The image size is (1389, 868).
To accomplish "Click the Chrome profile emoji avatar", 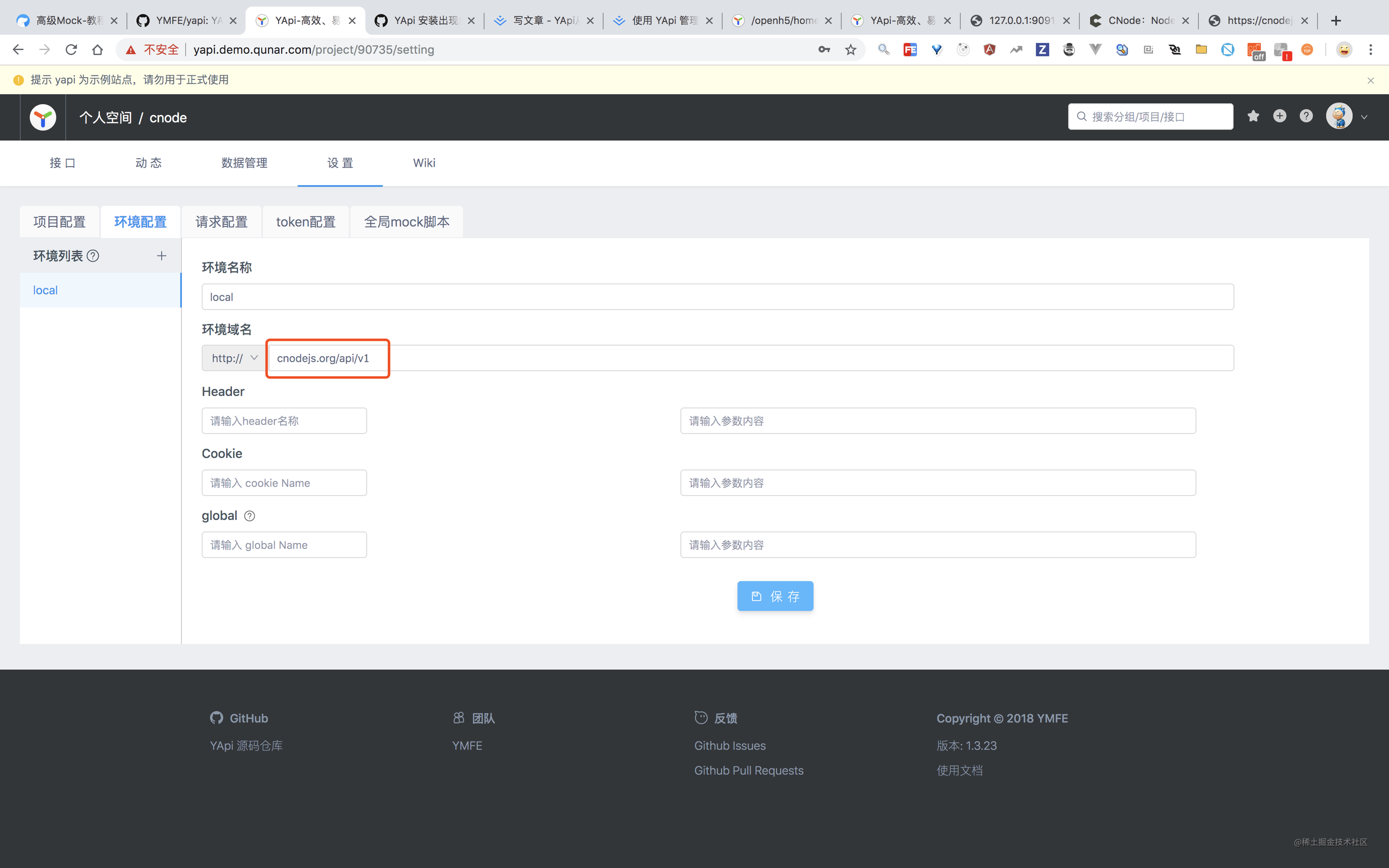I will tap(1344, 50).
